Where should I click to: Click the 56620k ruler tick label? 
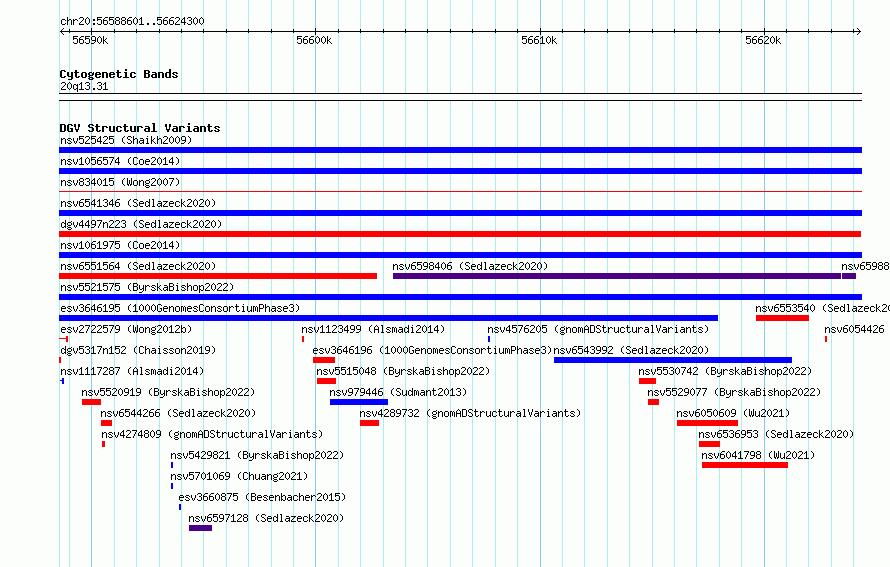pos(763,40)
